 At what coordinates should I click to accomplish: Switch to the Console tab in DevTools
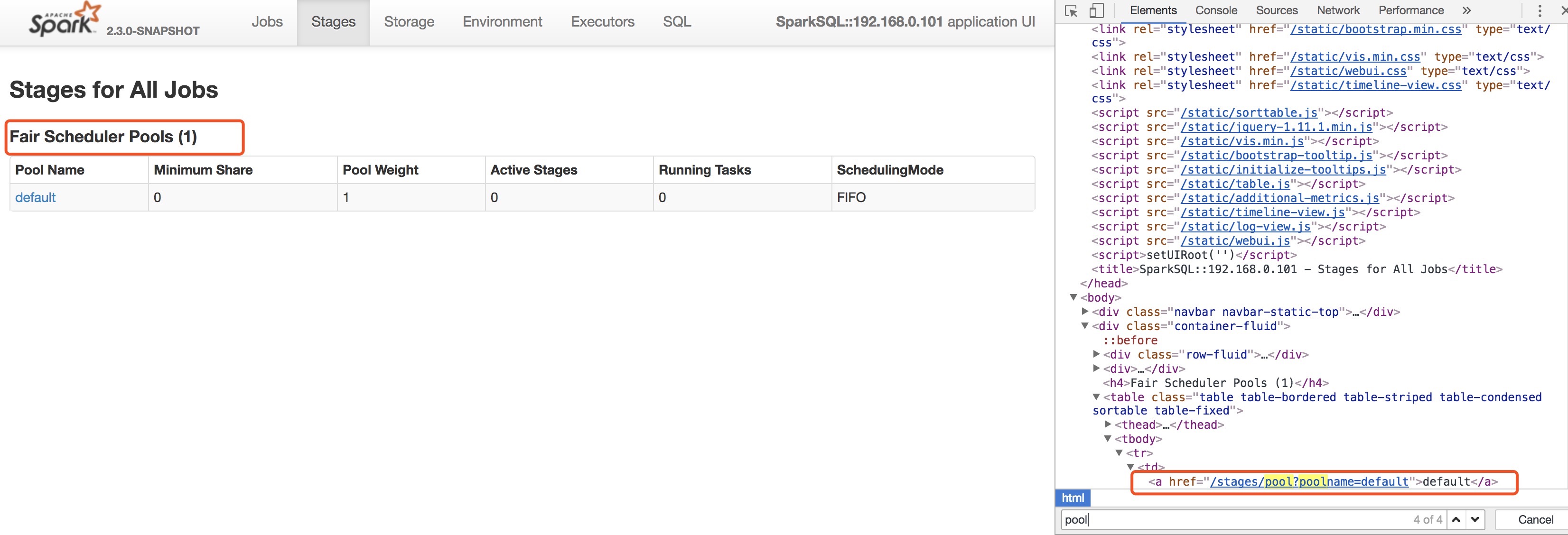coord(1215,10)
